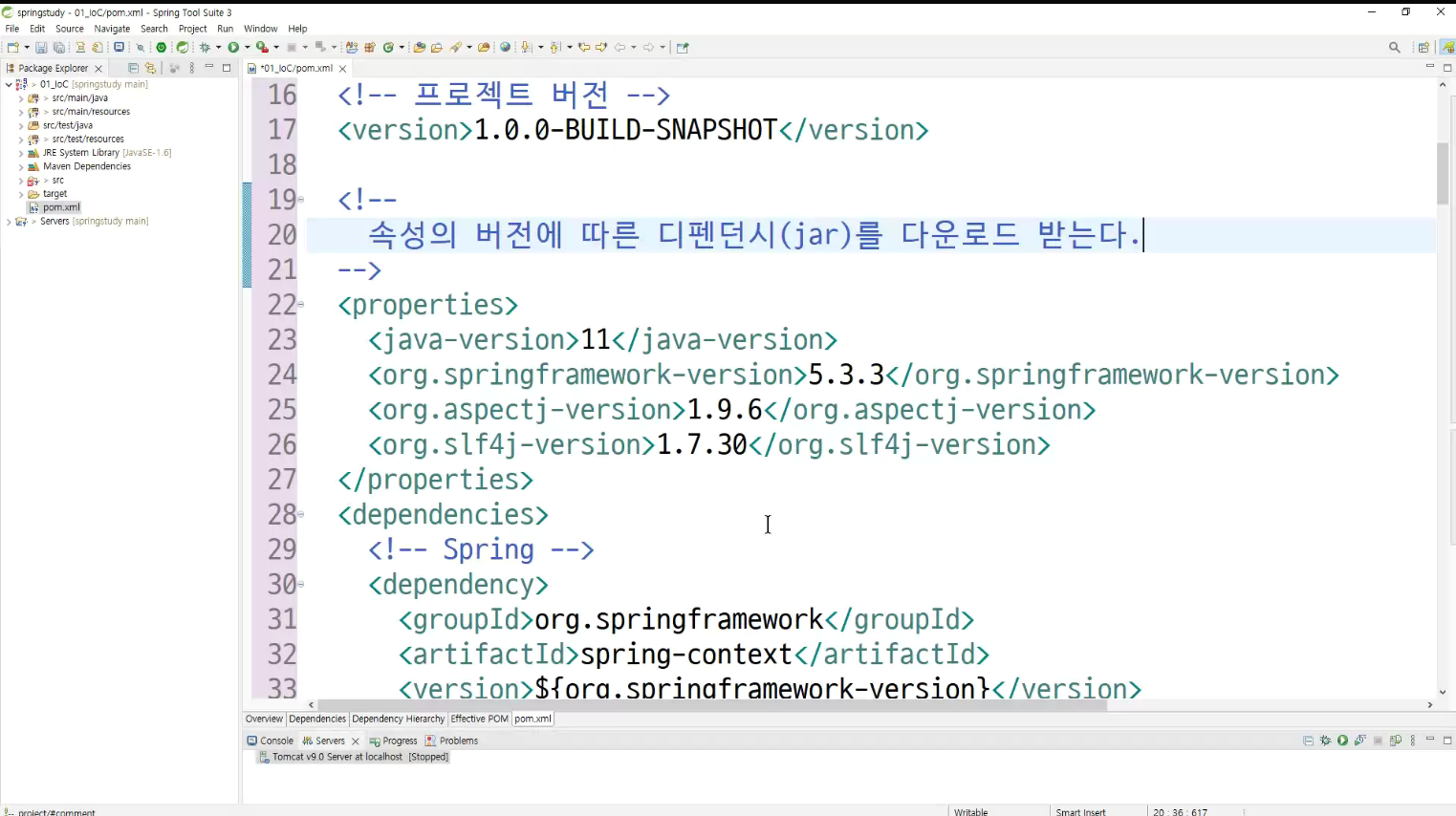Open the web browser globe icon
This screenshot has width=1456, height=816.
point(506,47)
